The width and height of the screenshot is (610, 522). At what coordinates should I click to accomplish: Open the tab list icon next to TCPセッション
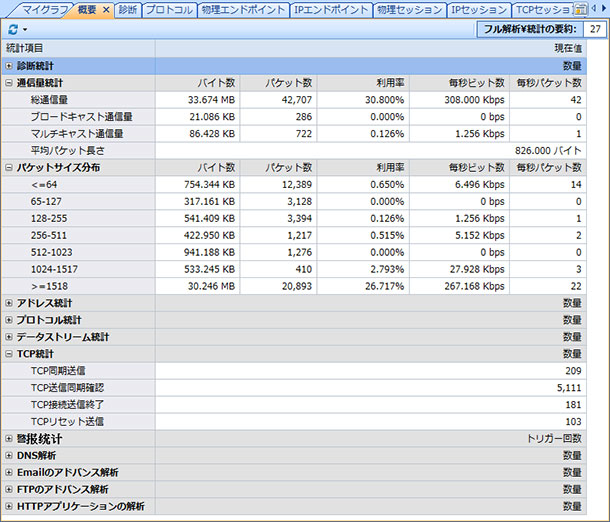click(580, 9)
